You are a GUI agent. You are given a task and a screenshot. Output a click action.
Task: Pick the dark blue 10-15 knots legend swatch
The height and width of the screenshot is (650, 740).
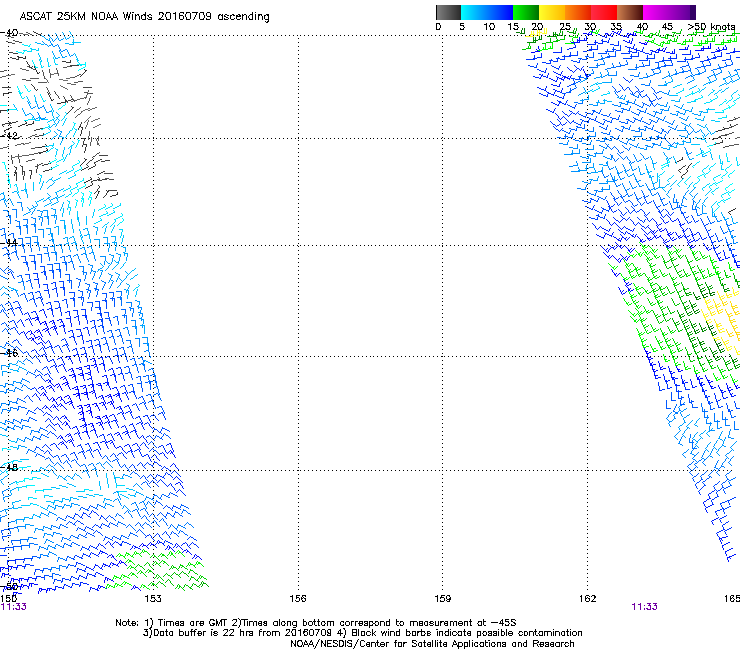point(500,12)
